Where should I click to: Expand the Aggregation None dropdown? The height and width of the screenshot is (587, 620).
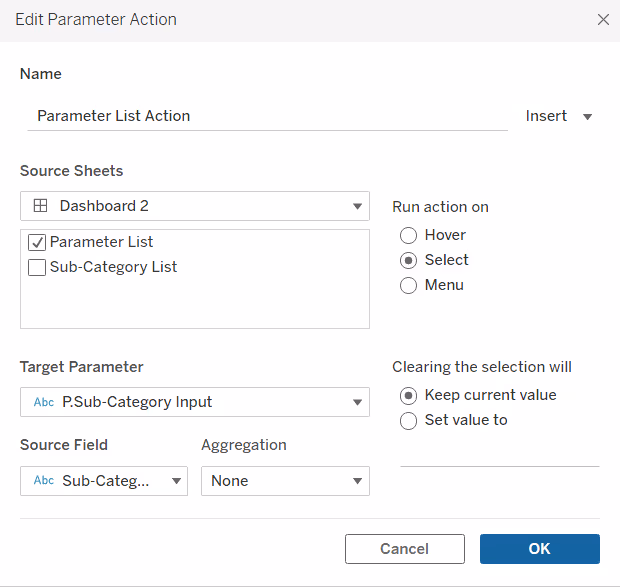pos(285,481)
